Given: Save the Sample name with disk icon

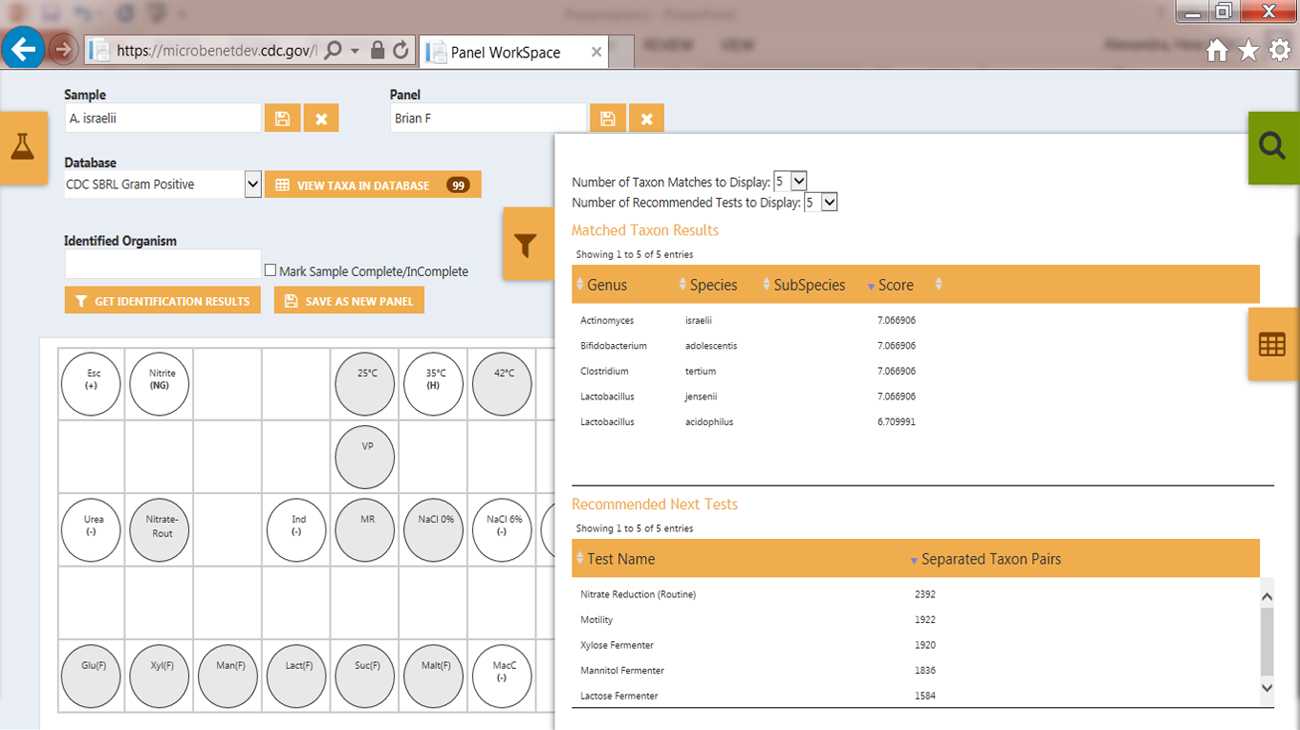Looking at the screenshot, I should pyautogui.click(x=282, y=119).
